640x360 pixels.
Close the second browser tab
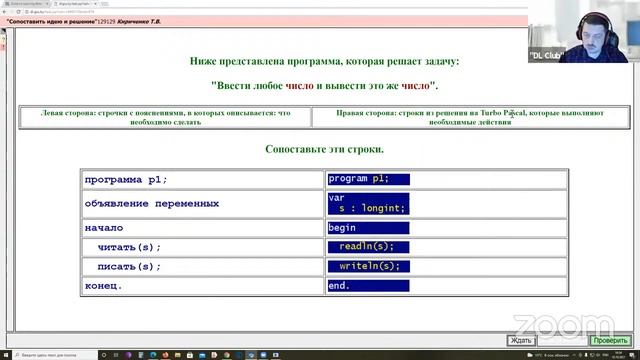[95, 3]
